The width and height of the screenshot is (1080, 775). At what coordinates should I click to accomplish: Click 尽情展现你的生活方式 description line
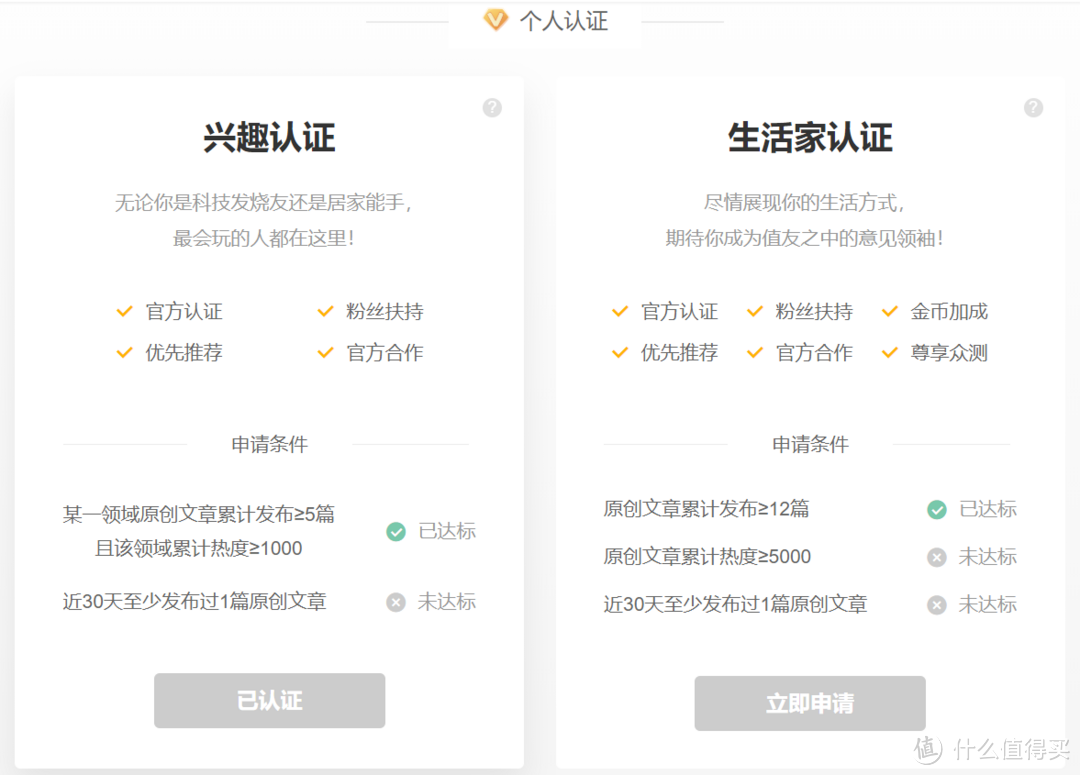click(804, 203)
